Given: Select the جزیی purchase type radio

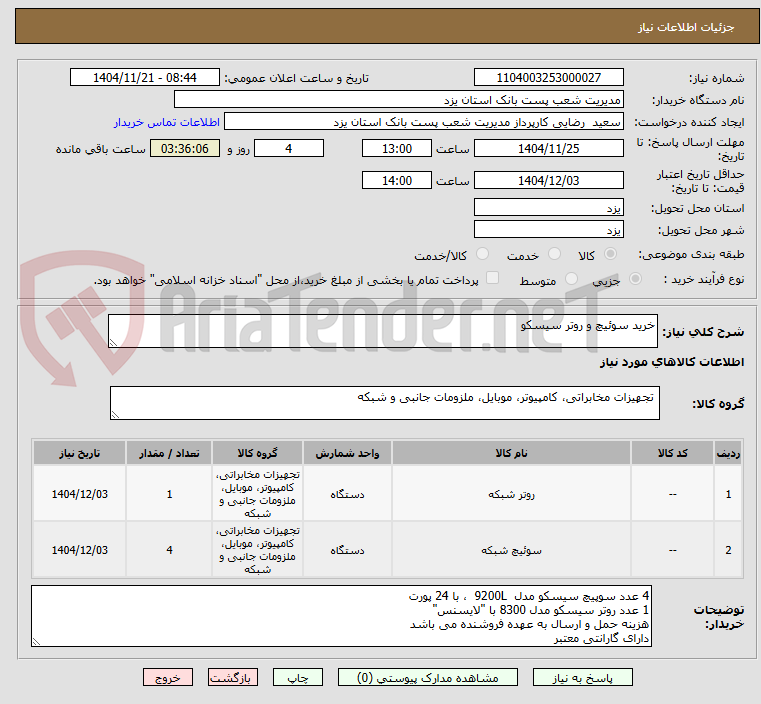Looking at the screenshot, I should pos(635,278).
